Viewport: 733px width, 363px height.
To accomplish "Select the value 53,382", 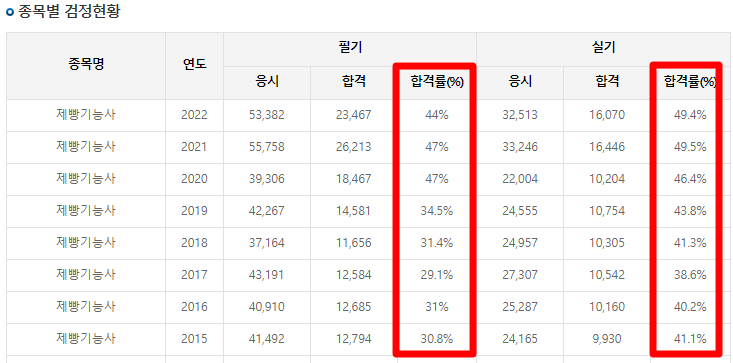I will click(x=266, y=115).
